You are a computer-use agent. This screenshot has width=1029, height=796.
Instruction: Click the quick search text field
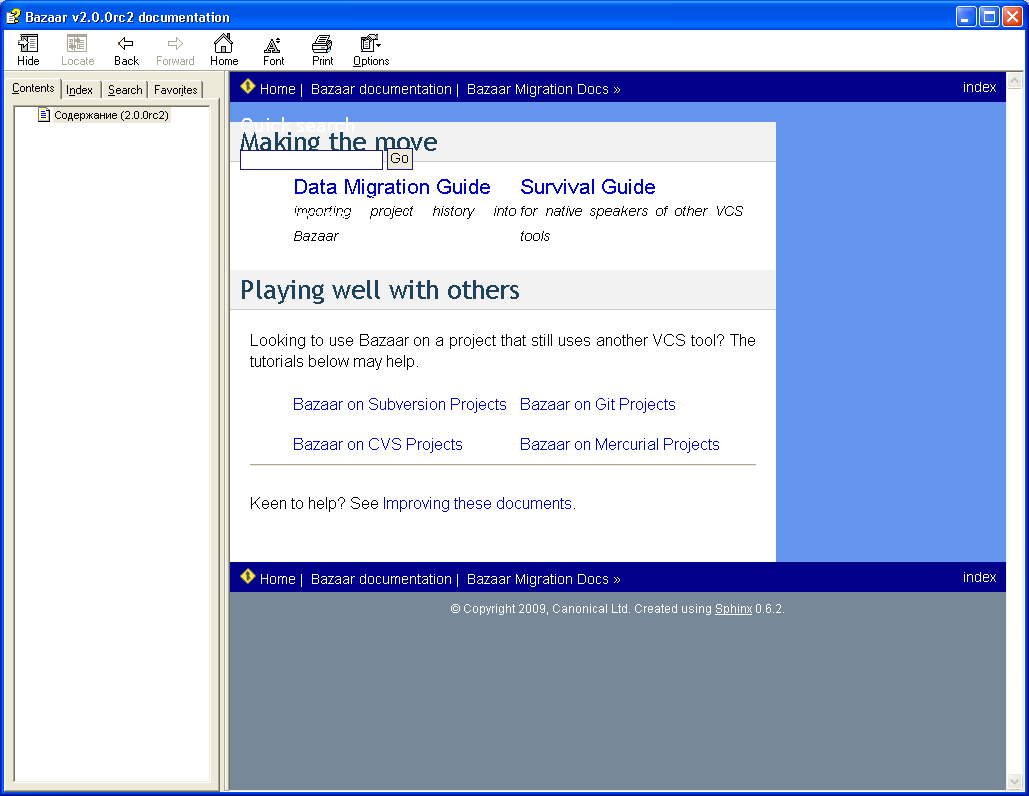(x=311, y=160)
